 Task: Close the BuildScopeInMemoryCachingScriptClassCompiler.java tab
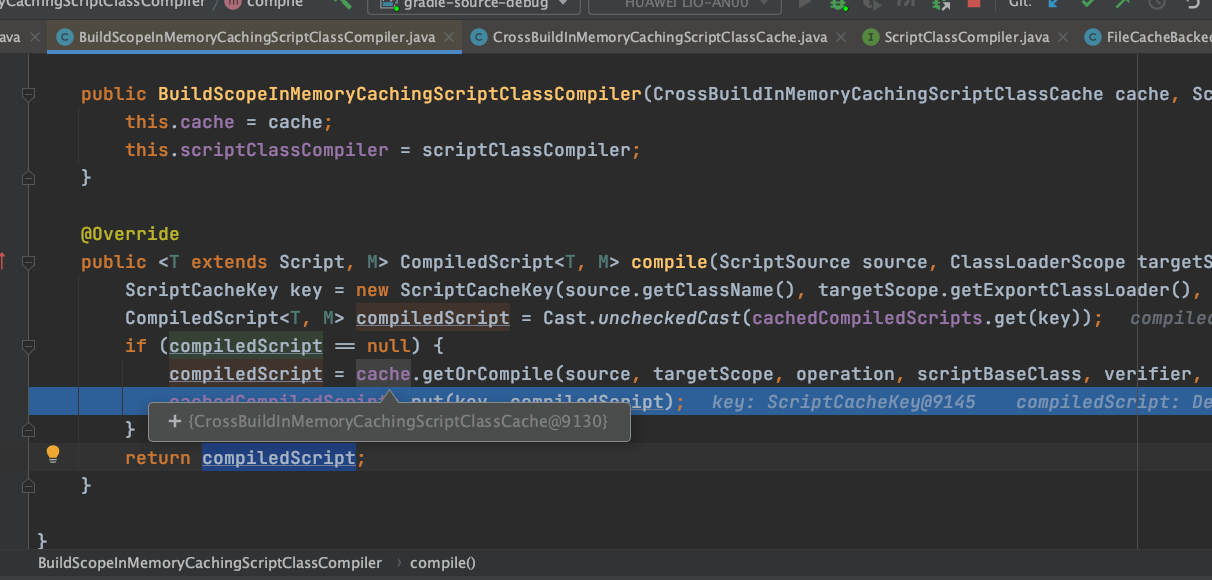pos(448,38)
